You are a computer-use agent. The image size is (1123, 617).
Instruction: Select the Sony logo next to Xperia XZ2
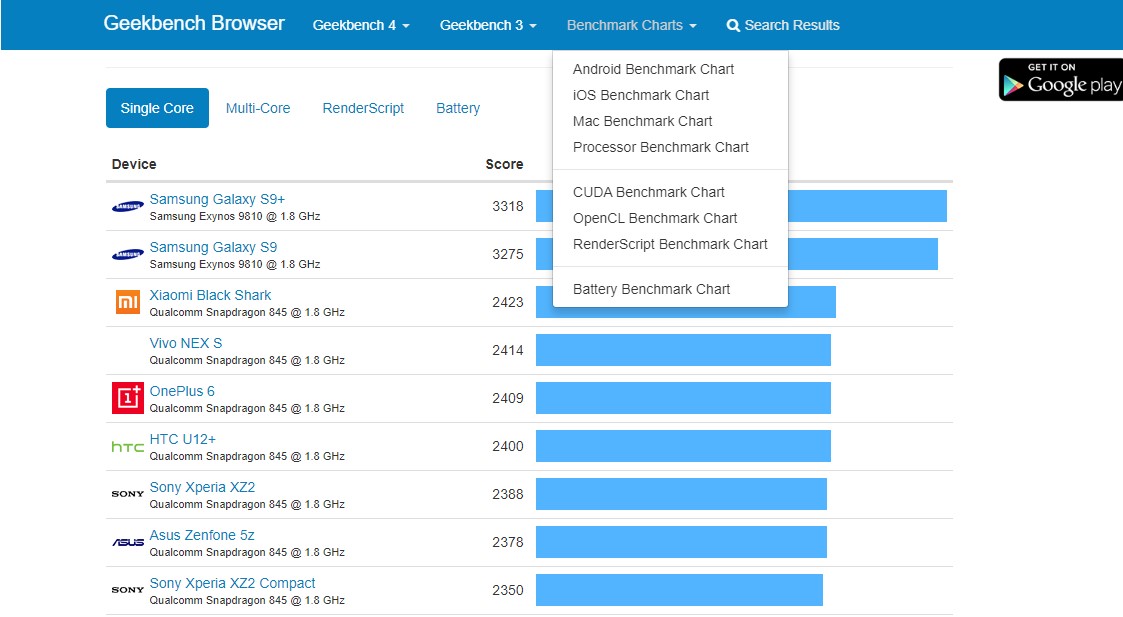(x=127, y=494)
